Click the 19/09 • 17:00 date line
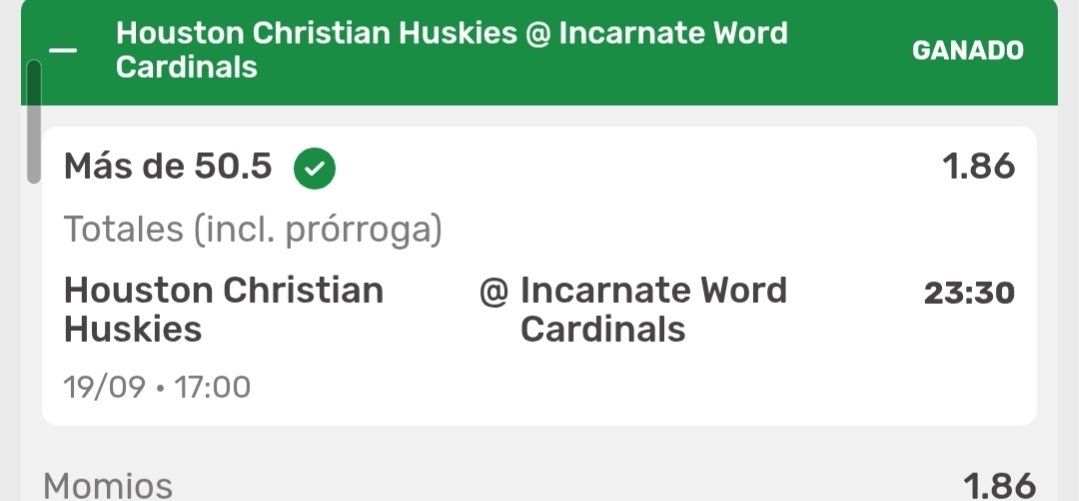Image resolution: width=1079 pixels, height=501 pixels. (158, 387)
